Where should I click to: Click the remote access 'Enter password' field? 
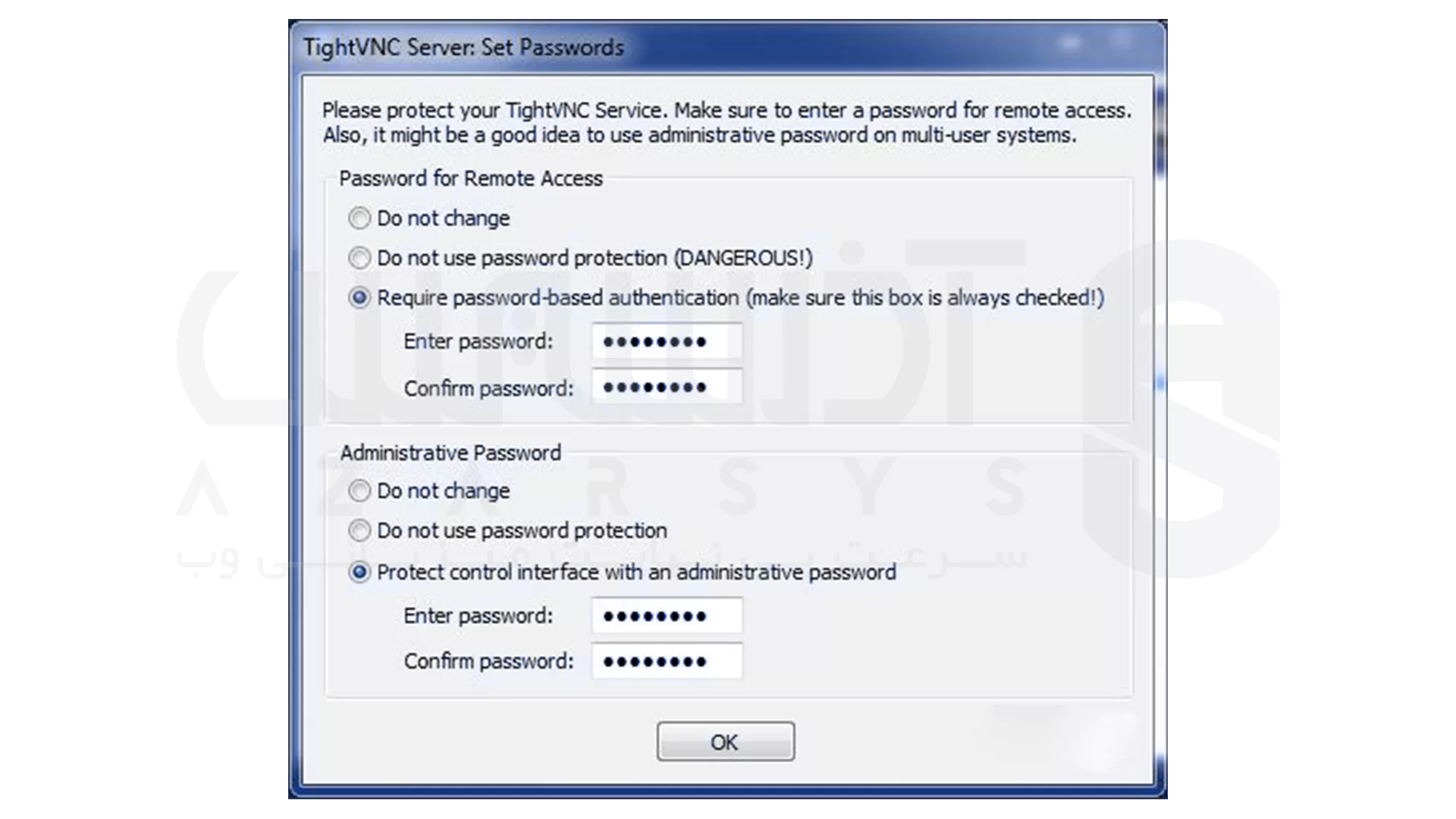[x=667, y=341]
